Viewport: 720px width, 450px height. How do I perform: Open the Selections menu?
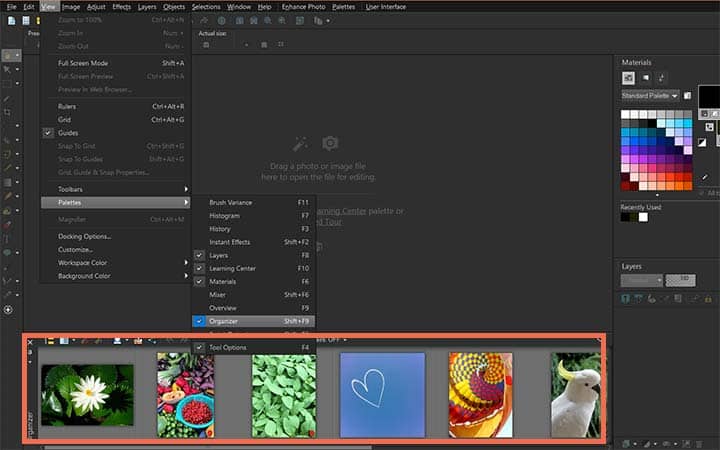(x=206, y=7)
